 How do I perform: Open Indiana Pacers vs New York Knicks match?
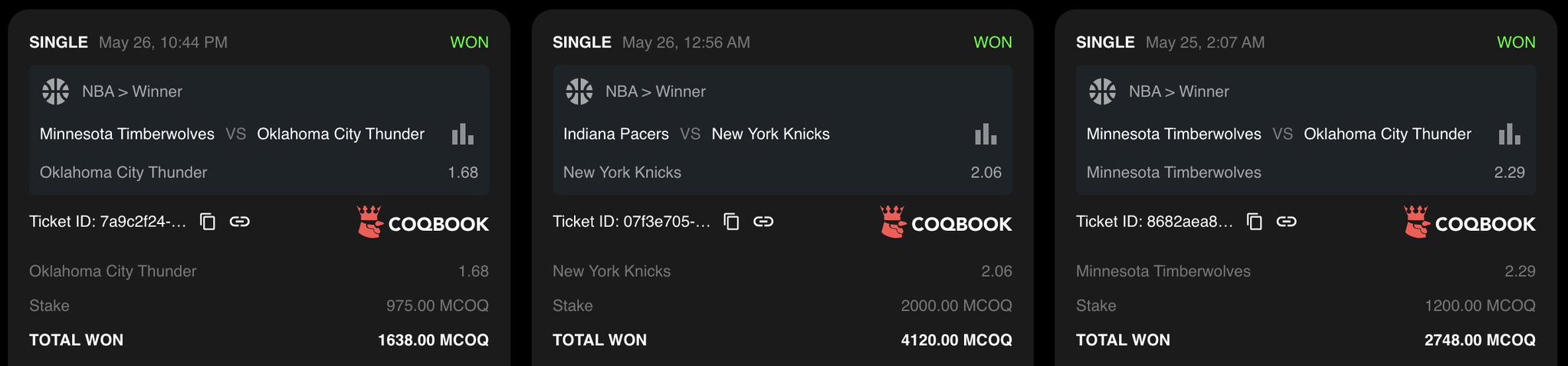point(696,134)
